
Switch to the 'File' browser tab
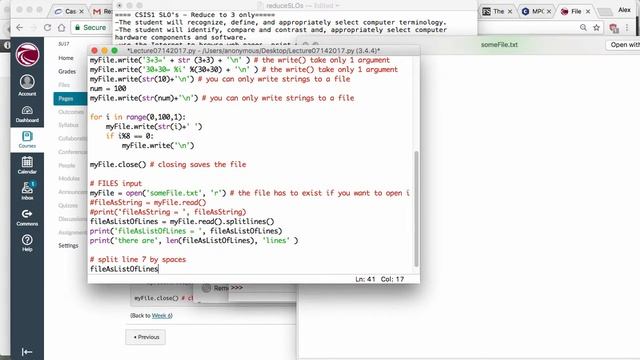[x=576, y=11]
